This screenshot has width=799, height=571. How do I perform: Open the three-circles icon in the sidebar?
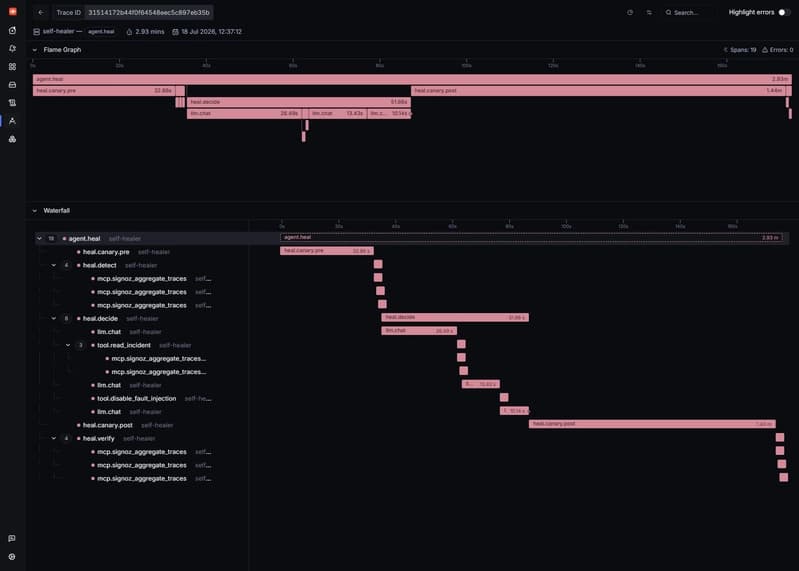(x=12, y=139)
